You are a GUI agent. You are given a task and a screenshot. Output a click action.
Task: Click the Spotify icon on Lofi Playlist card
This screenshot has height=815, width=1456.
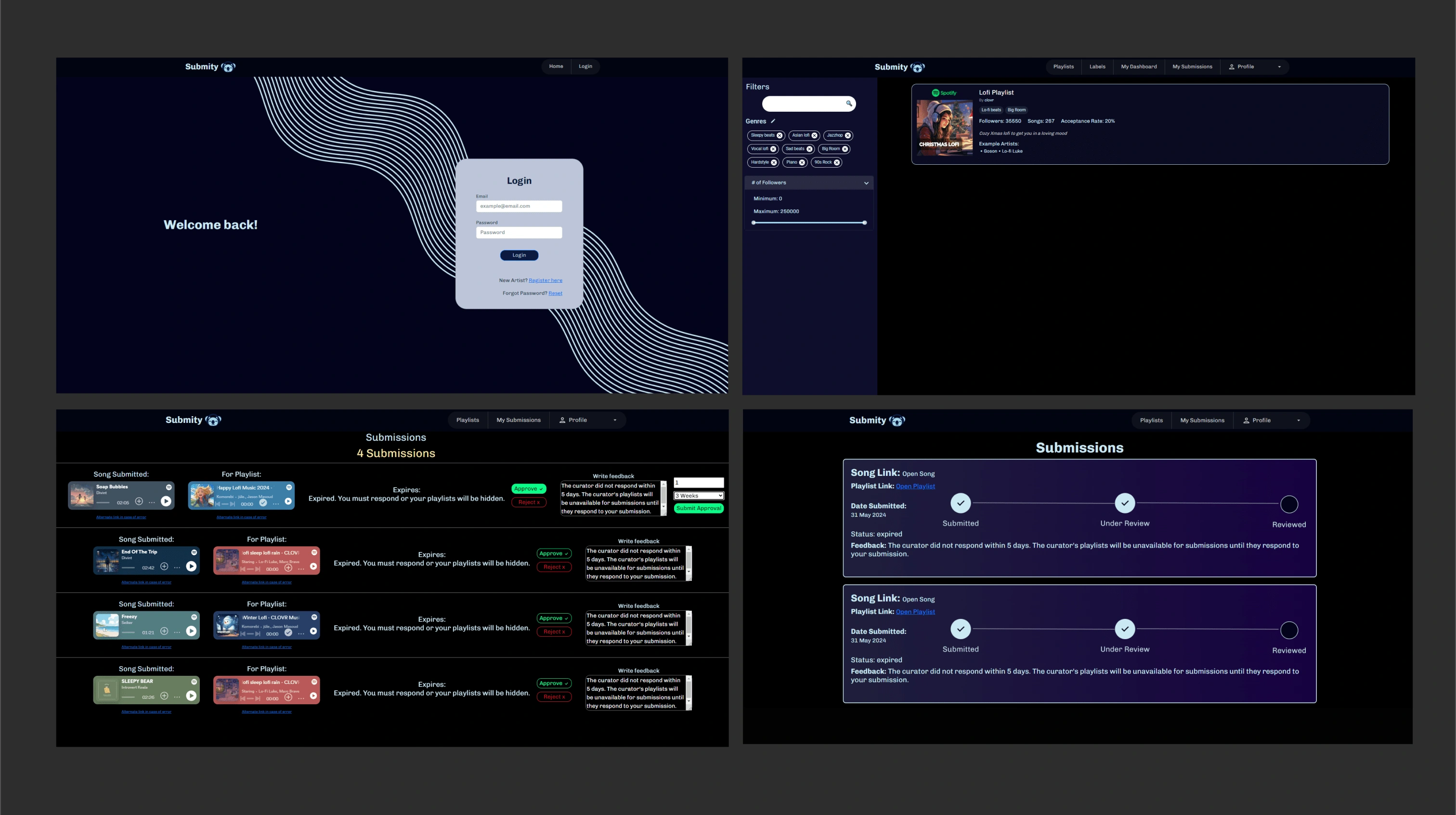(935, 93)
